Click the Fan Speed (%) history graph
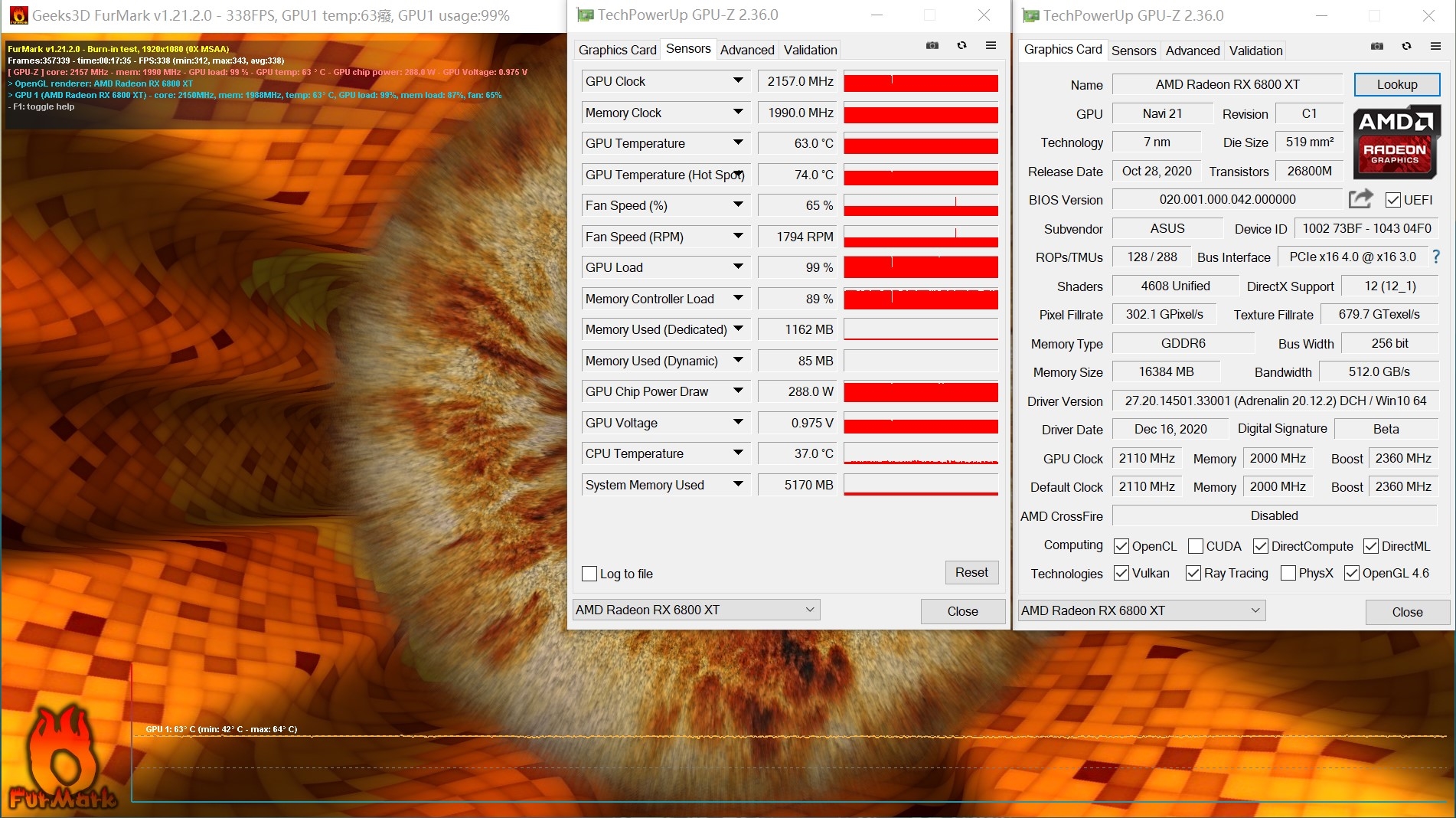The height and width of the screenshot is (818, 1456). [921, 205]
